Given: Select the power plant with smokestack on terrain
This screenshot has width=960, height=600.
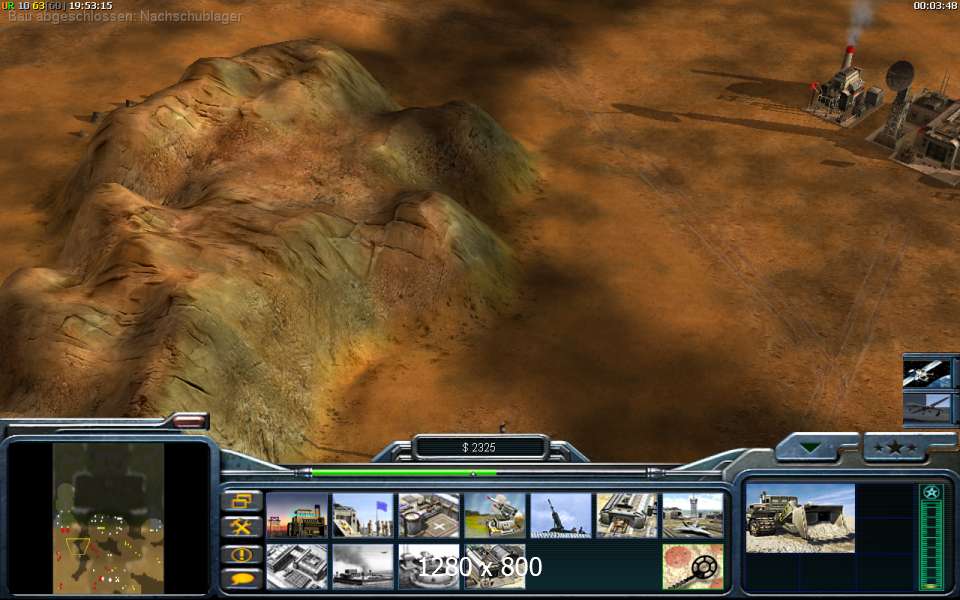Looking at the screenshot, I should (x=845, y=89).
